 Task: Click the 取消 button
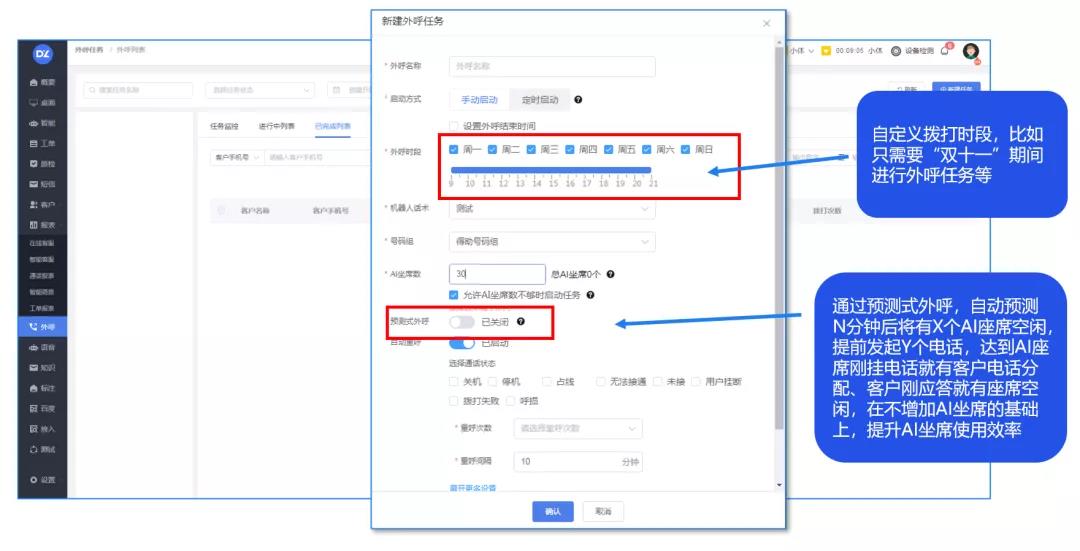(x=603, y=511)
